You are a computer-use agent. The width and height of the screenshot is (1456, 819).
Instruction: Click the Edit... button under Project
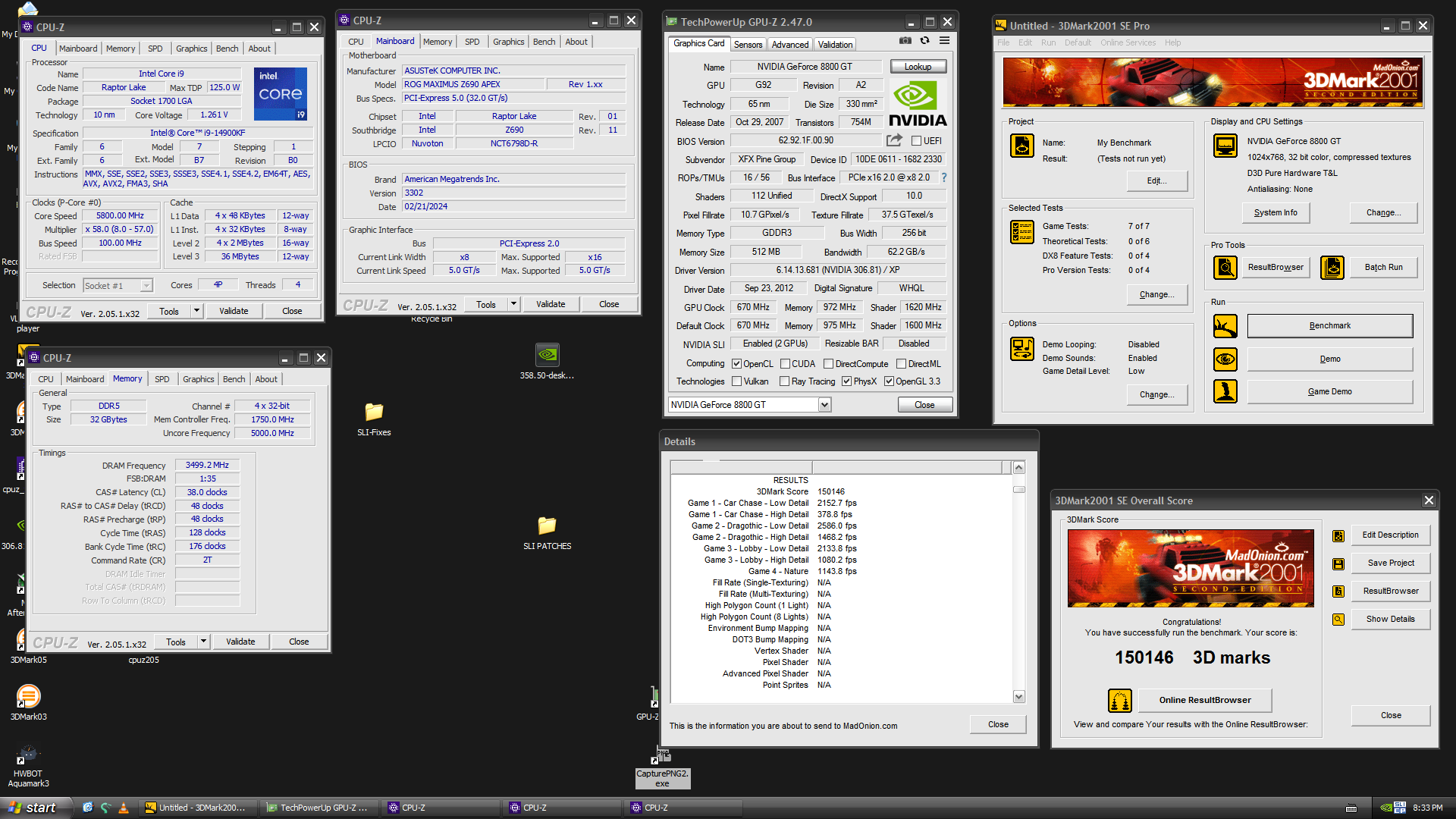[1156, 180]
